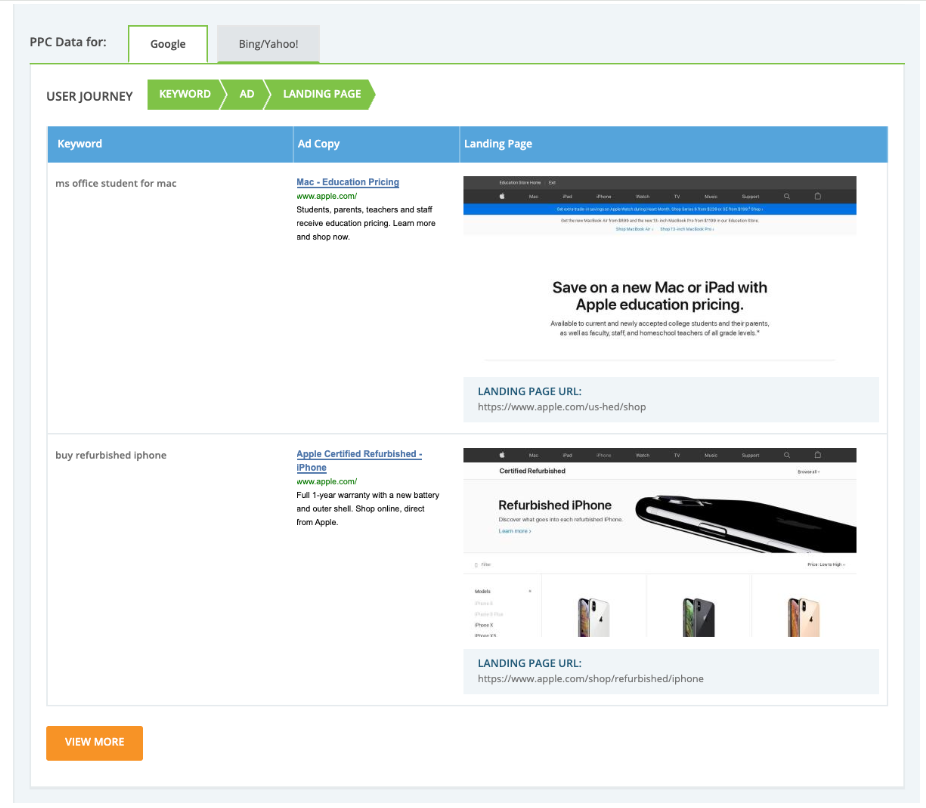Select the Google PPC data tab

168,44
